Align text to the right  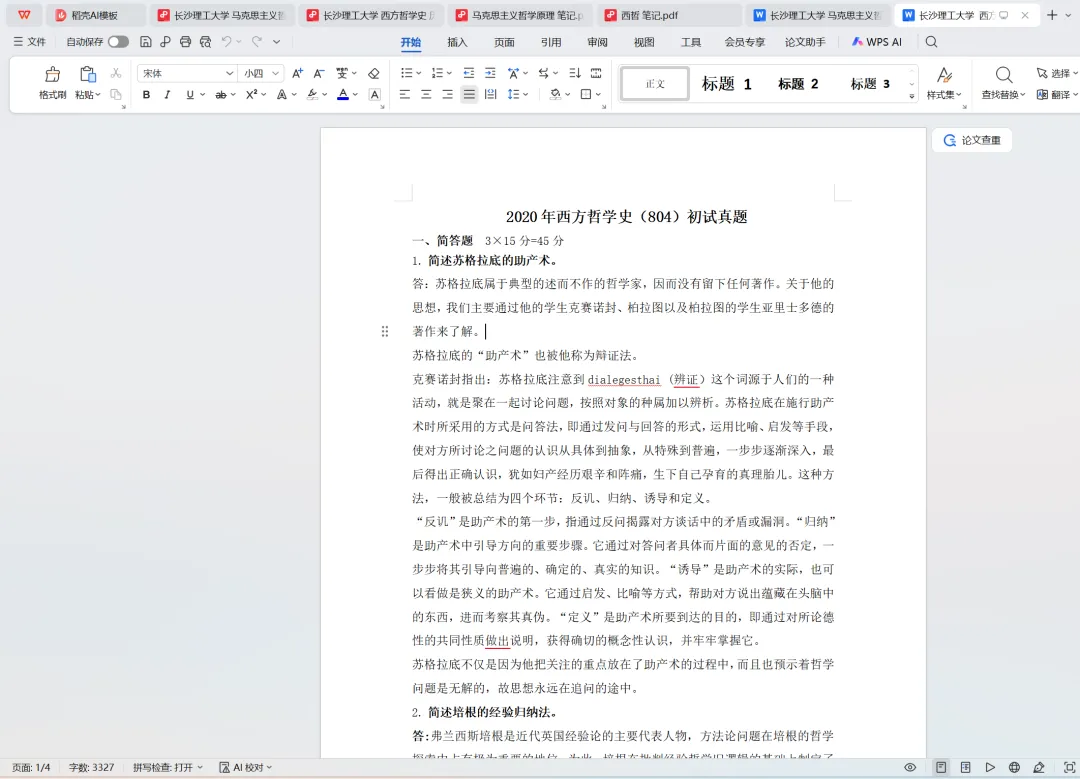(448, 94)
